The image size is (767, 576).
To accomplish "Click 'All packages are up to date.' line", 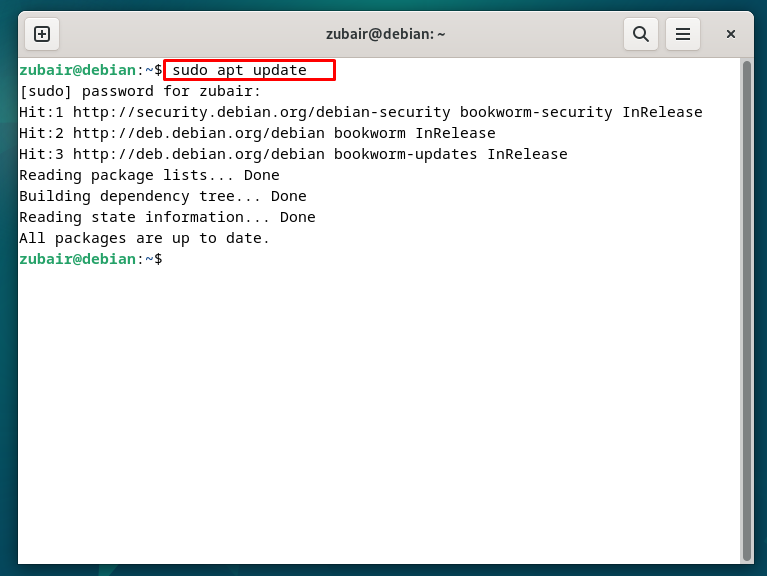I will (144, 239).
